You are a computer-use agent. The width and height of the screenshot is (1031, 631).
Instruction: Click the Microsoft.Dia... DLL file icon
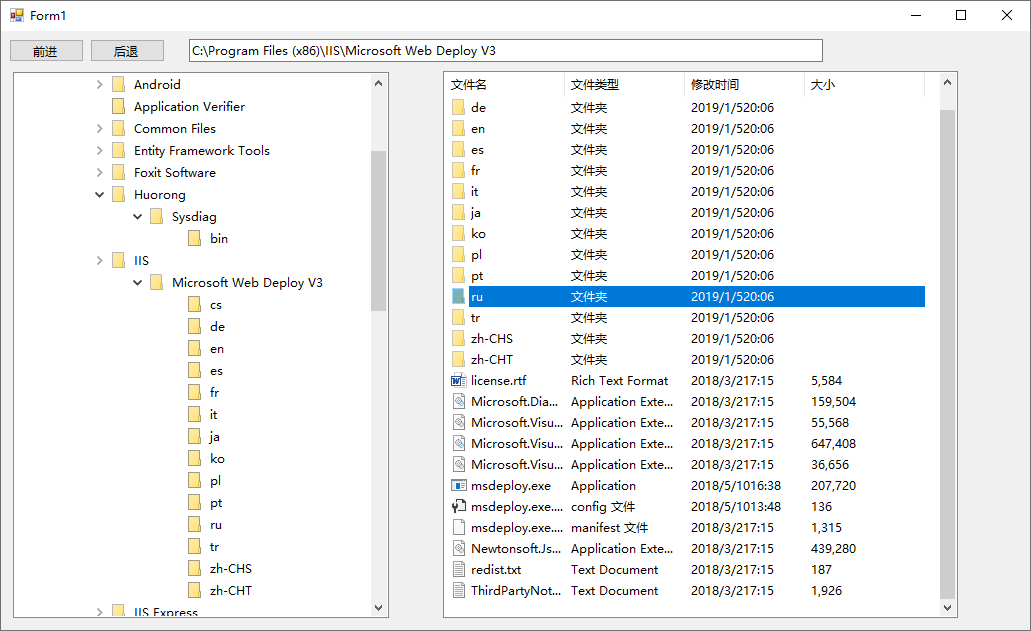tap(458, 402)
